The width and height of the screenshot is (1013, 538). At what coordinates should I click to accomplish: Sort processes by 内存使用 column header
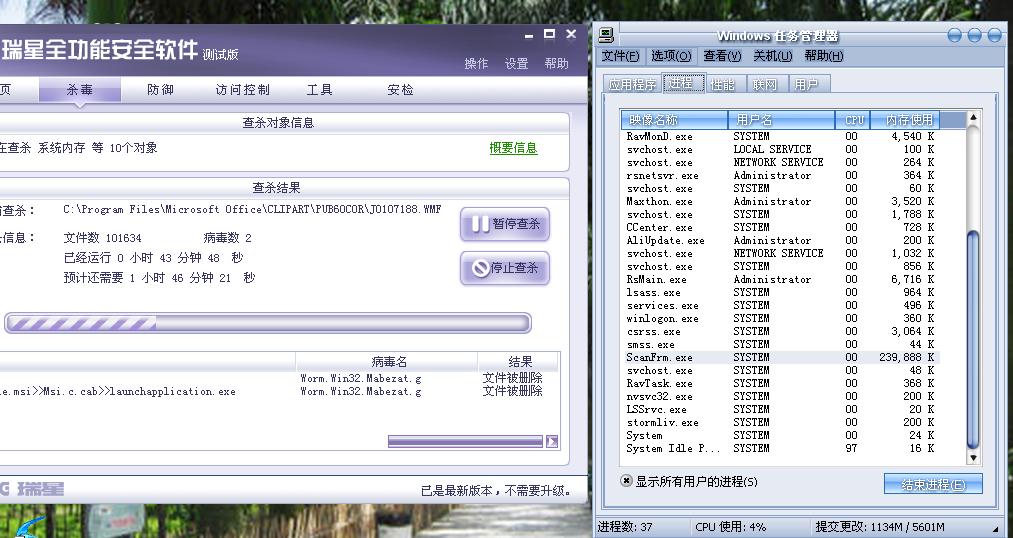(905, 119)
